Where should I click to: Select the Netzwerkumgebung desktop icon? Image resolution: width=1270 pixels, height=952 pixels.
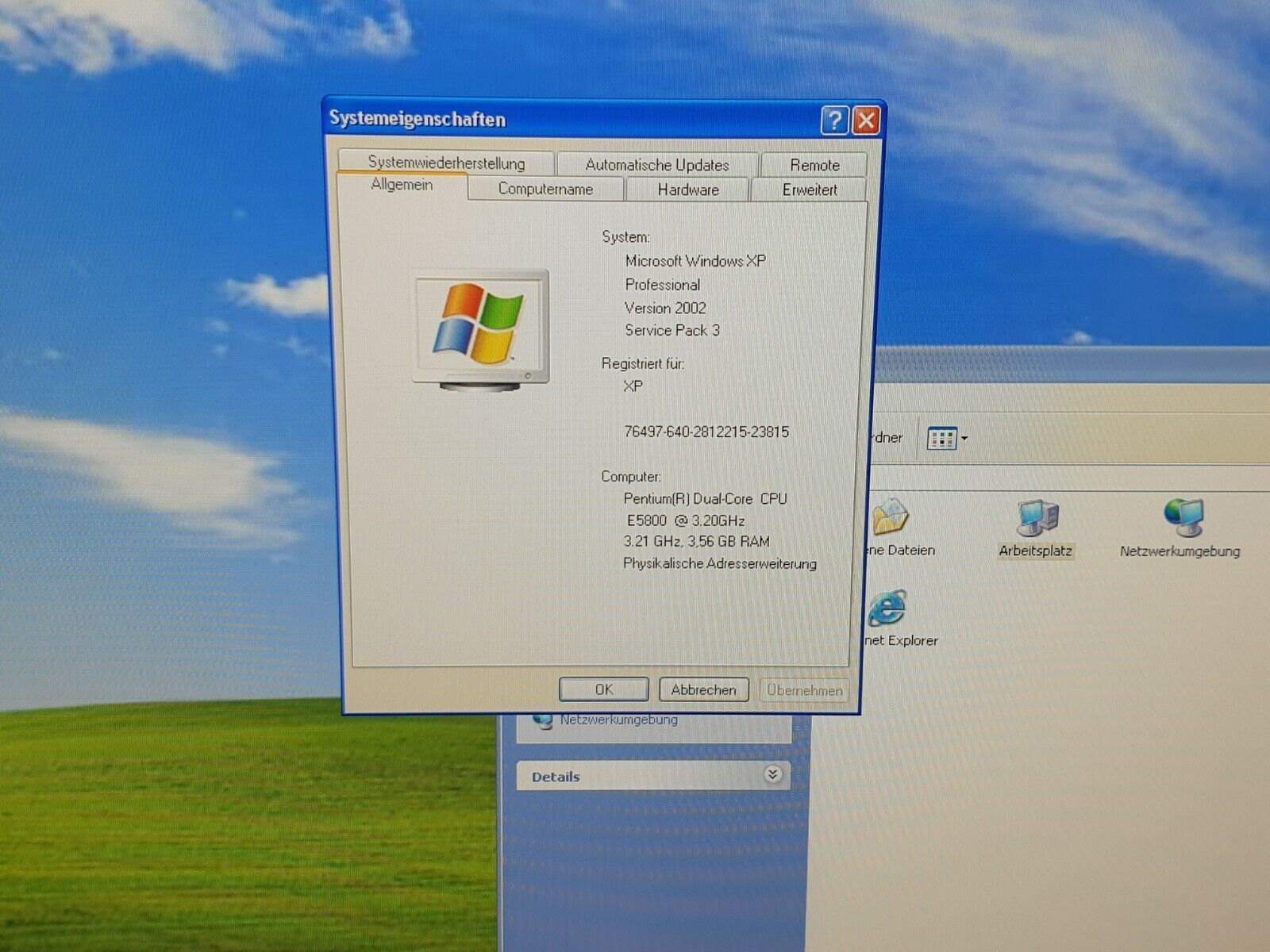1183,517
